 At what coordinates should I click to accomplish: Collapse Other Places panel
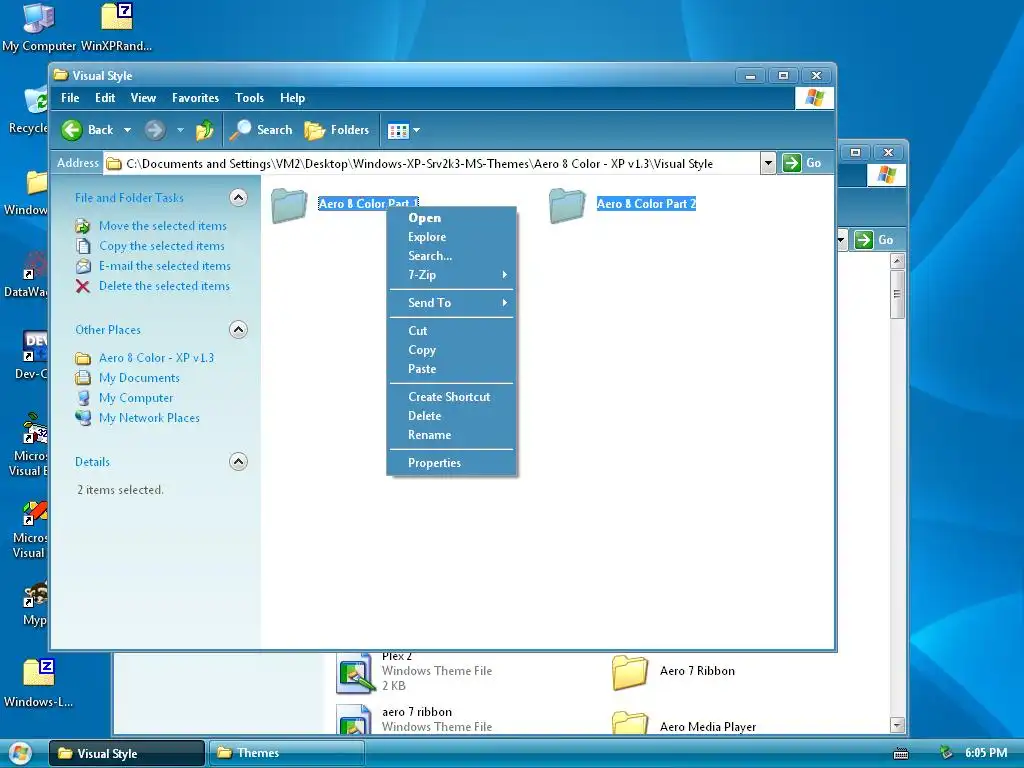tap(238, 330)
